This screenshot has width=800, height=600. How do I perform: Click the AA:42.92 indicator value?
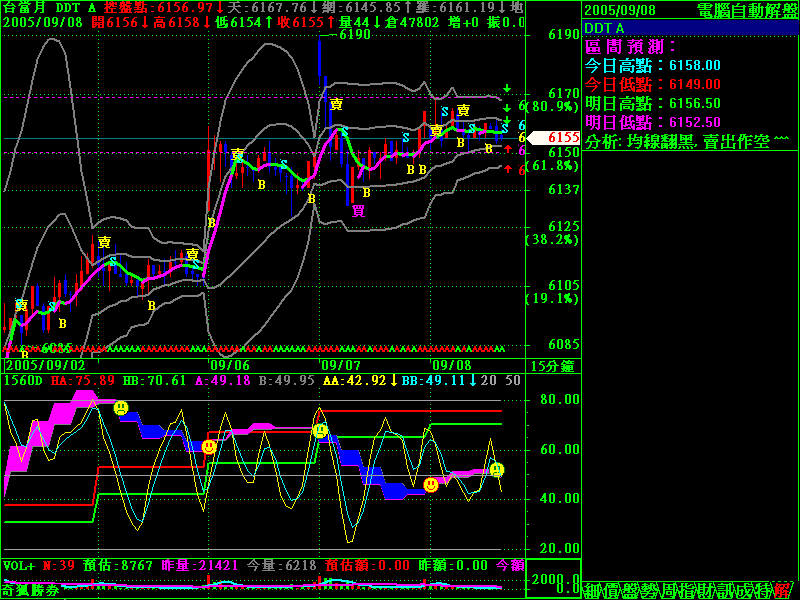click(x=355, y=381)
